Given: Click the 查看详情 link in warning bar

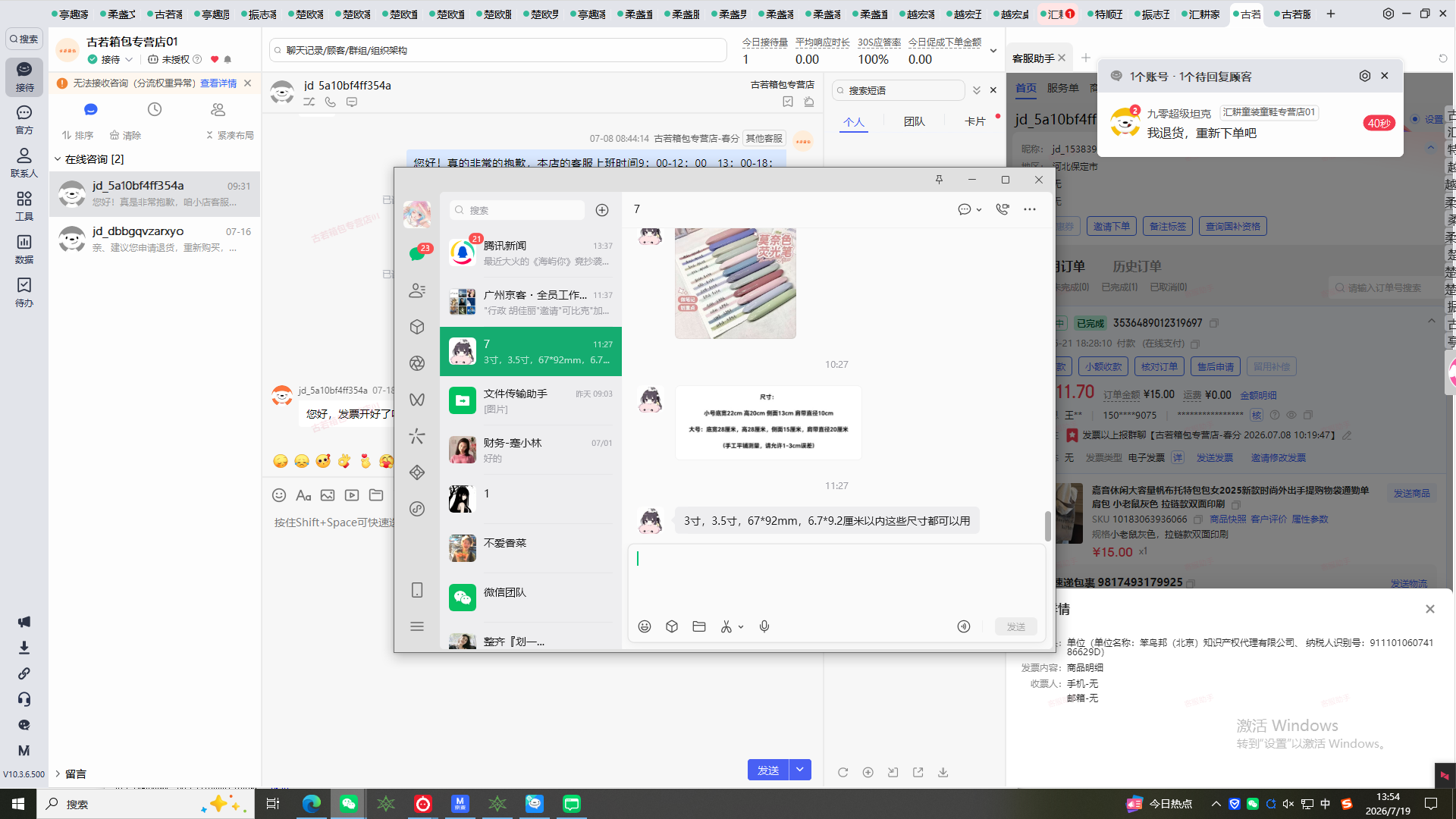Looking at the screenshot, I should (x=218, y=83).
